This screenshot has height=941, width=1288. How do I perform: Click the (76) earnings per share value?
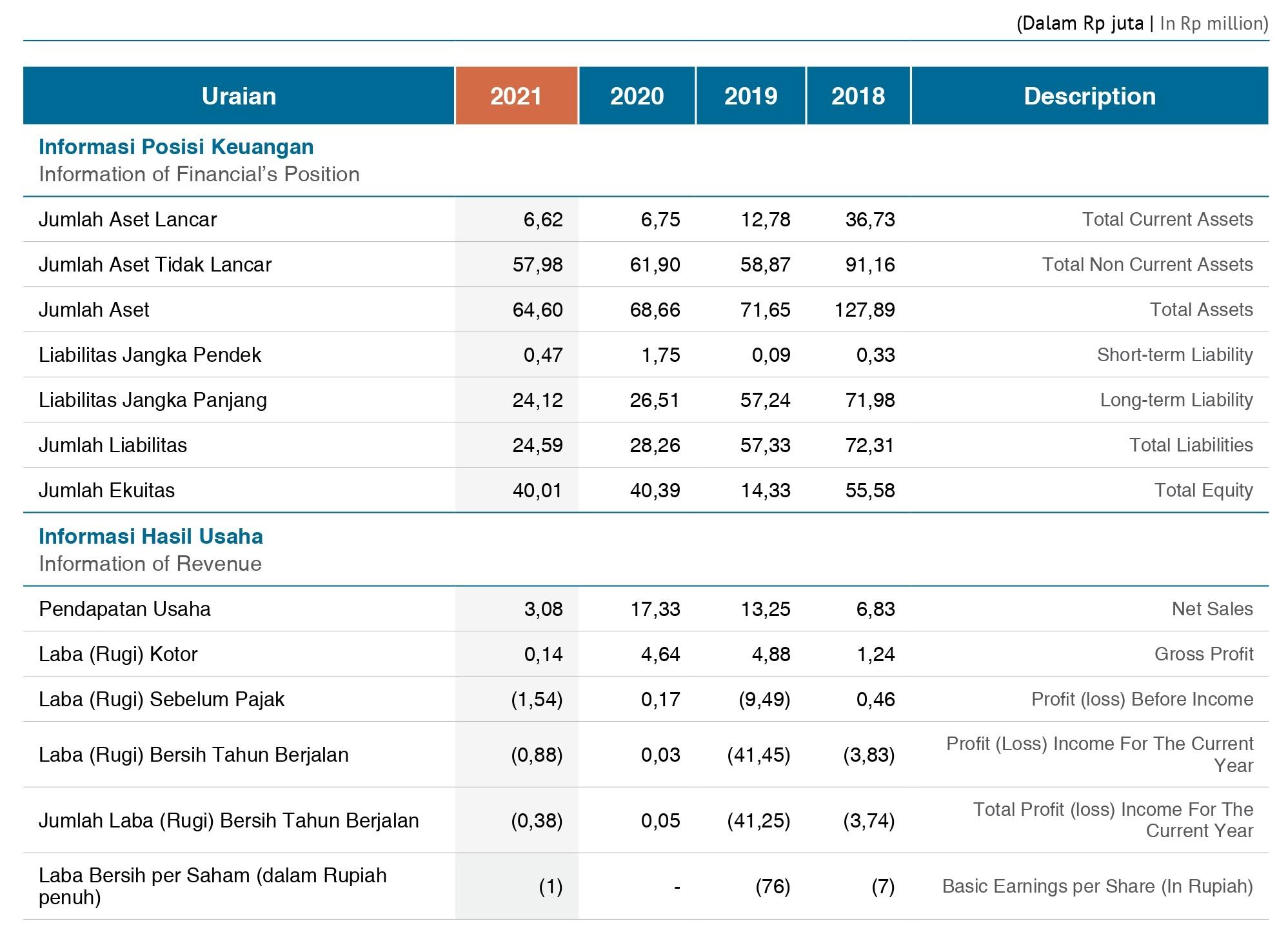773,886
